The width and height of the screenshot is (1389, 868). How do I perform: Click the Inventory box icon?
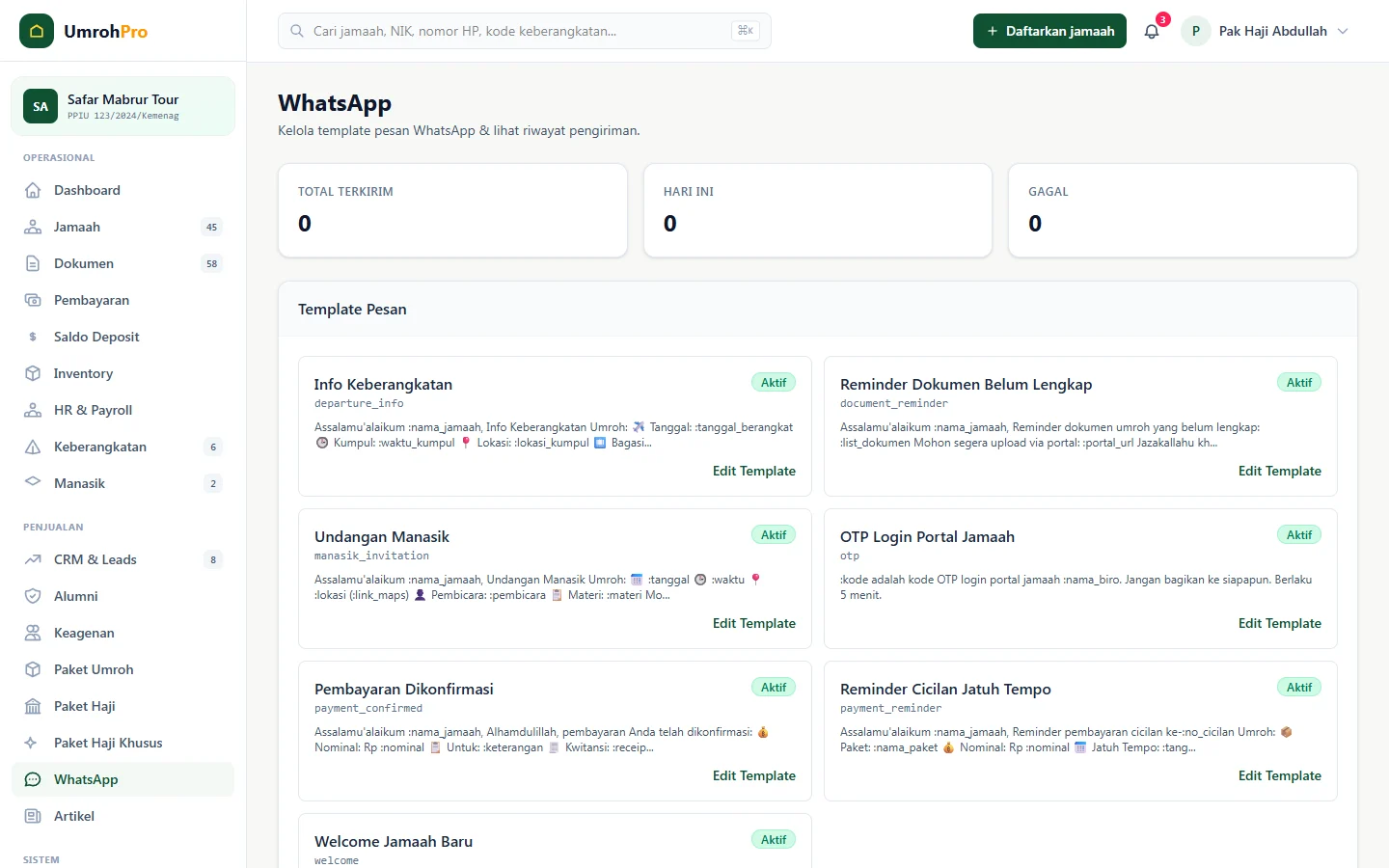point(33,373)
